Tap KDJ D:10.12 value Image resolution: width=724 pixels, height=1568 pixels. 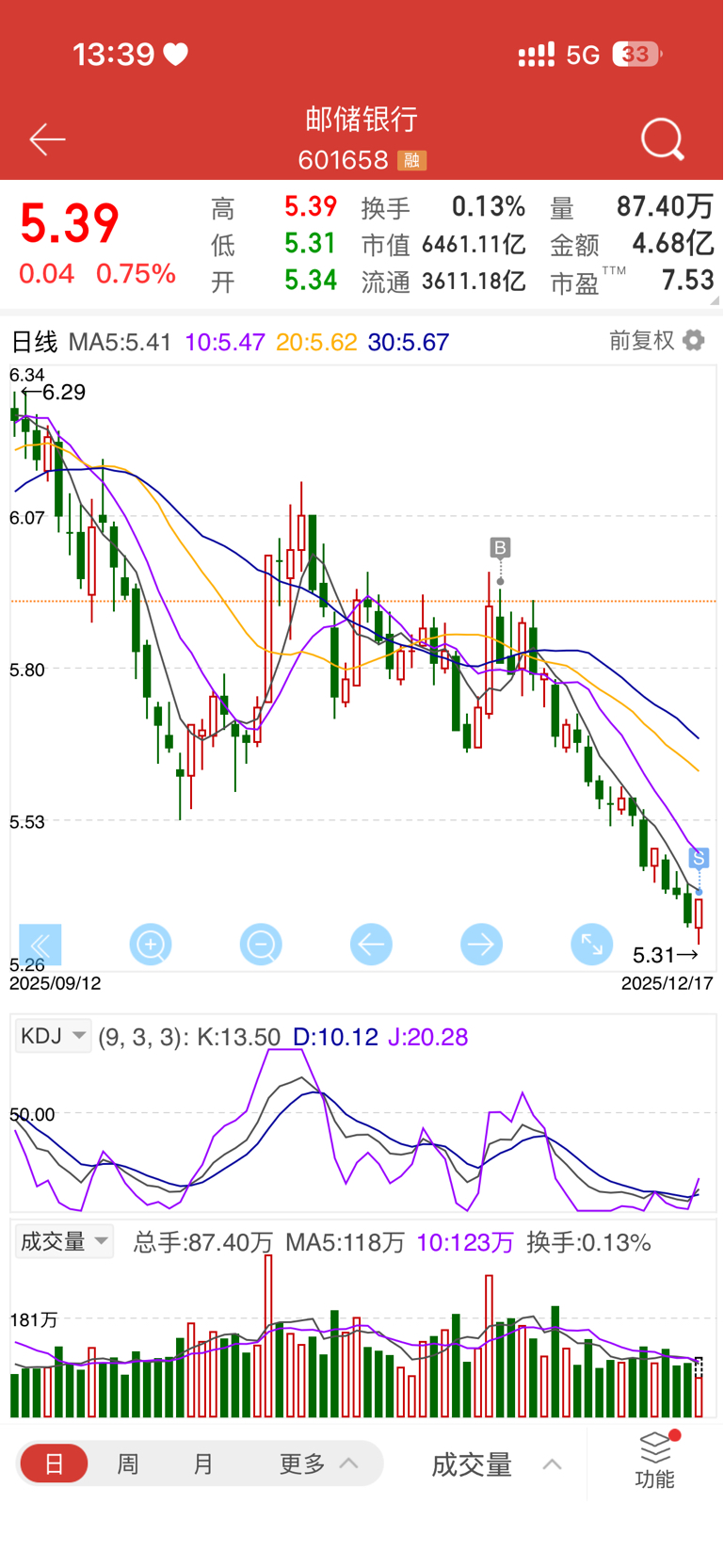click(x=335, y=1037)
